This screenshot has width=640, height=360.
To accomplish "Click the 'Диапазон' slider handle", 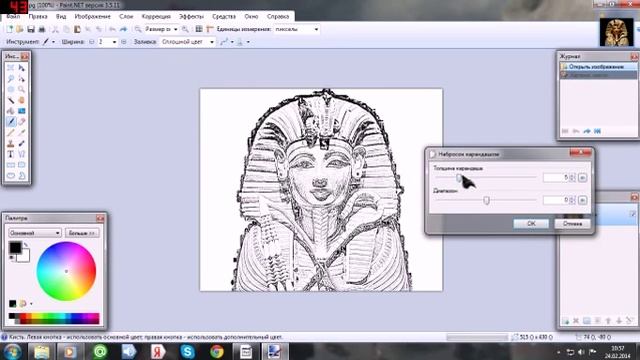I will 486,200.
